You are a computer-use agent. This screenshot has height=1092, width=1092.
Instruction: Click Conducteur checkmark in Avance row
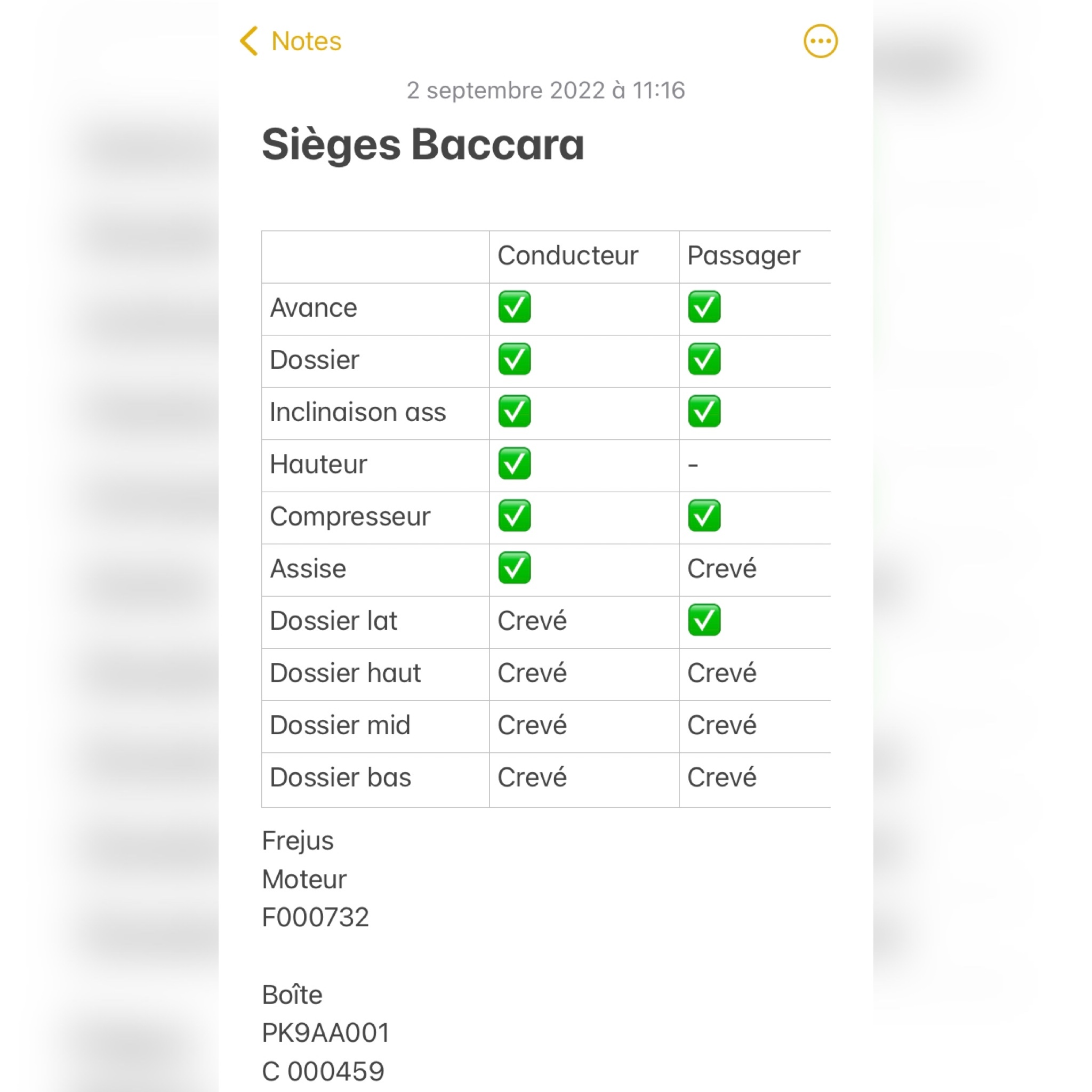point(515,307)
